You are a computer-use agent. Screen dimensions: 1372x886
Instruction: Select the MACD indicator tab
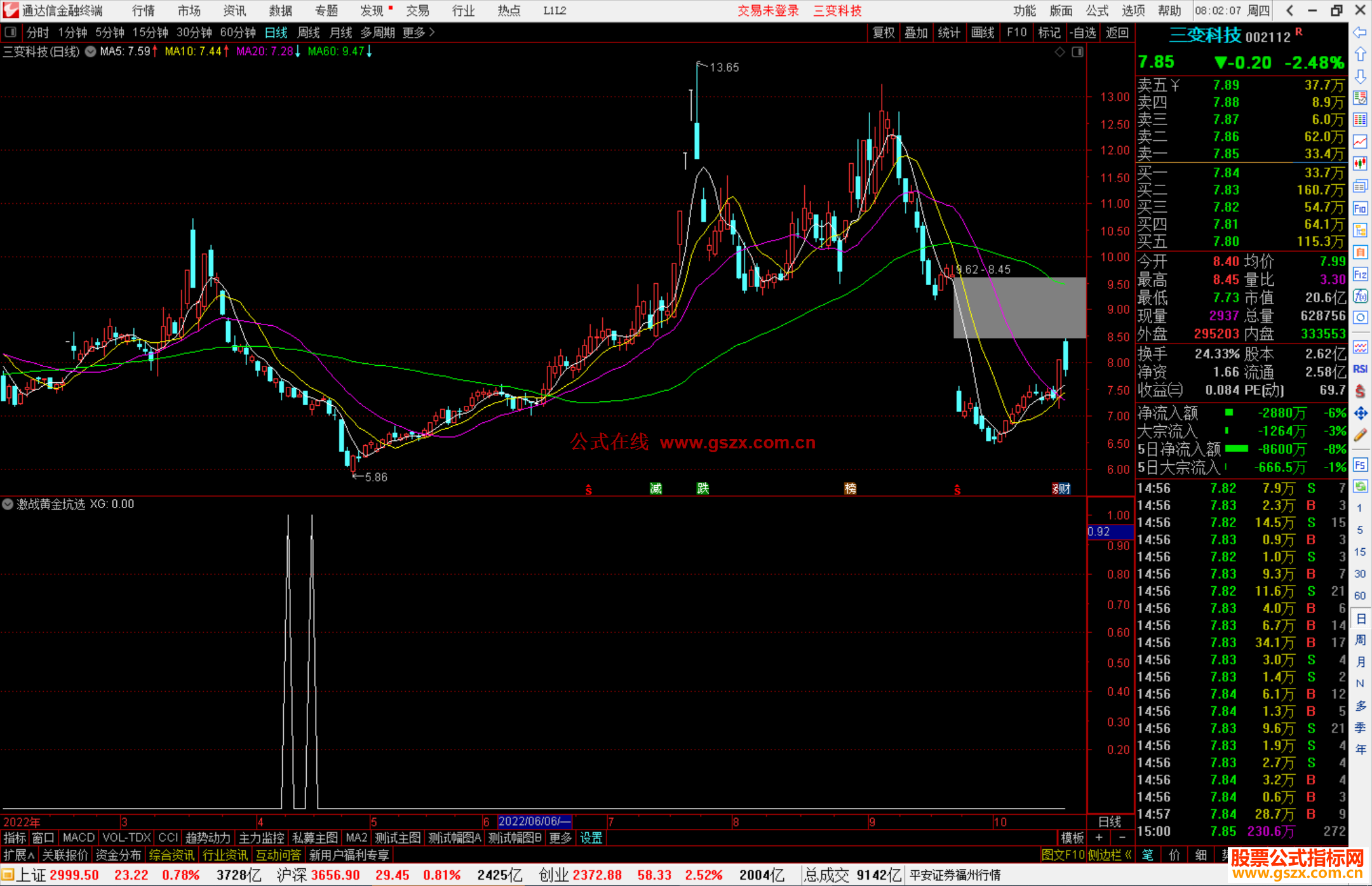(x=79, y=838)
